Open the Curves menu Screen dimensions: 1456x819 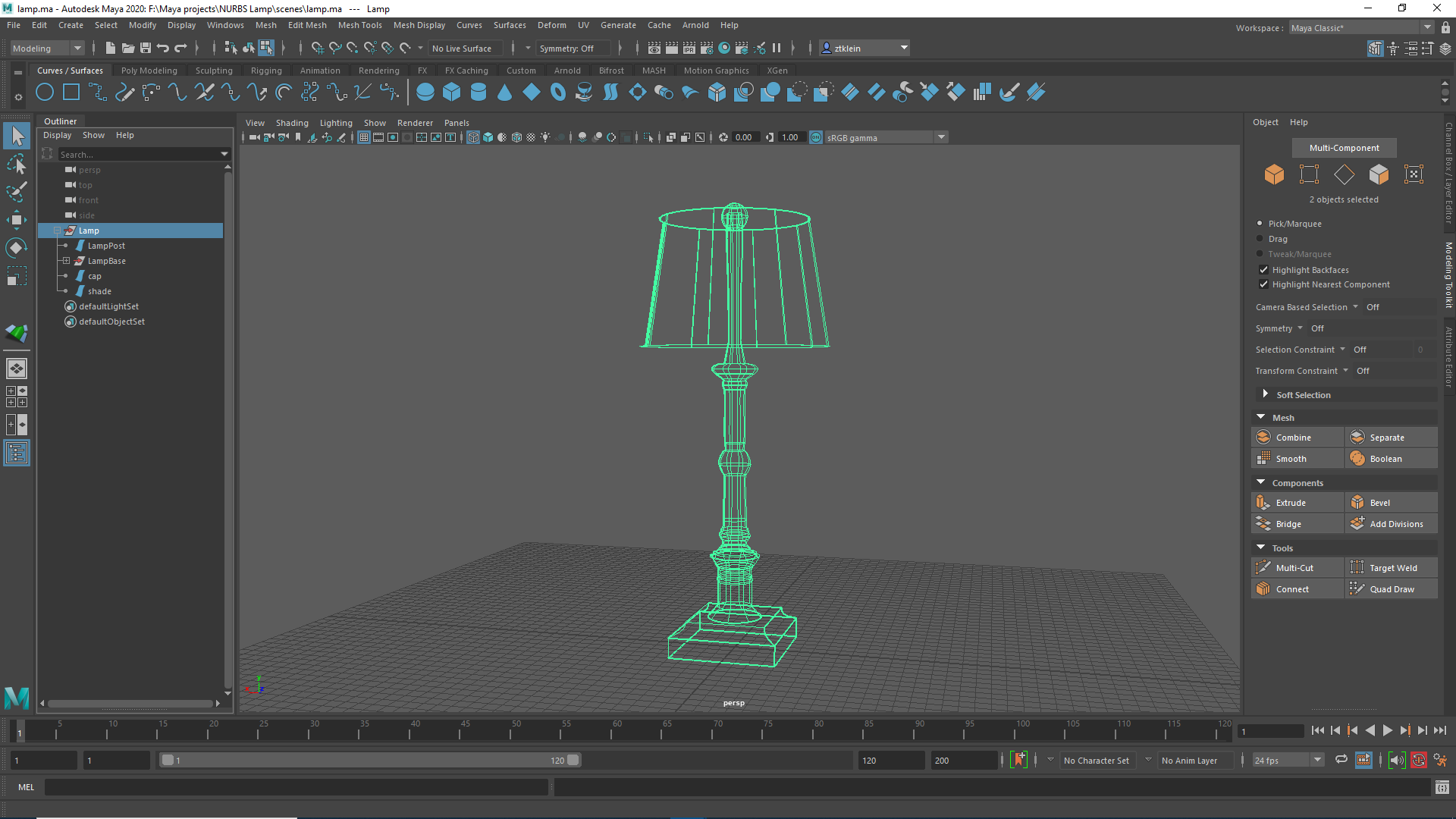point(469,25)
